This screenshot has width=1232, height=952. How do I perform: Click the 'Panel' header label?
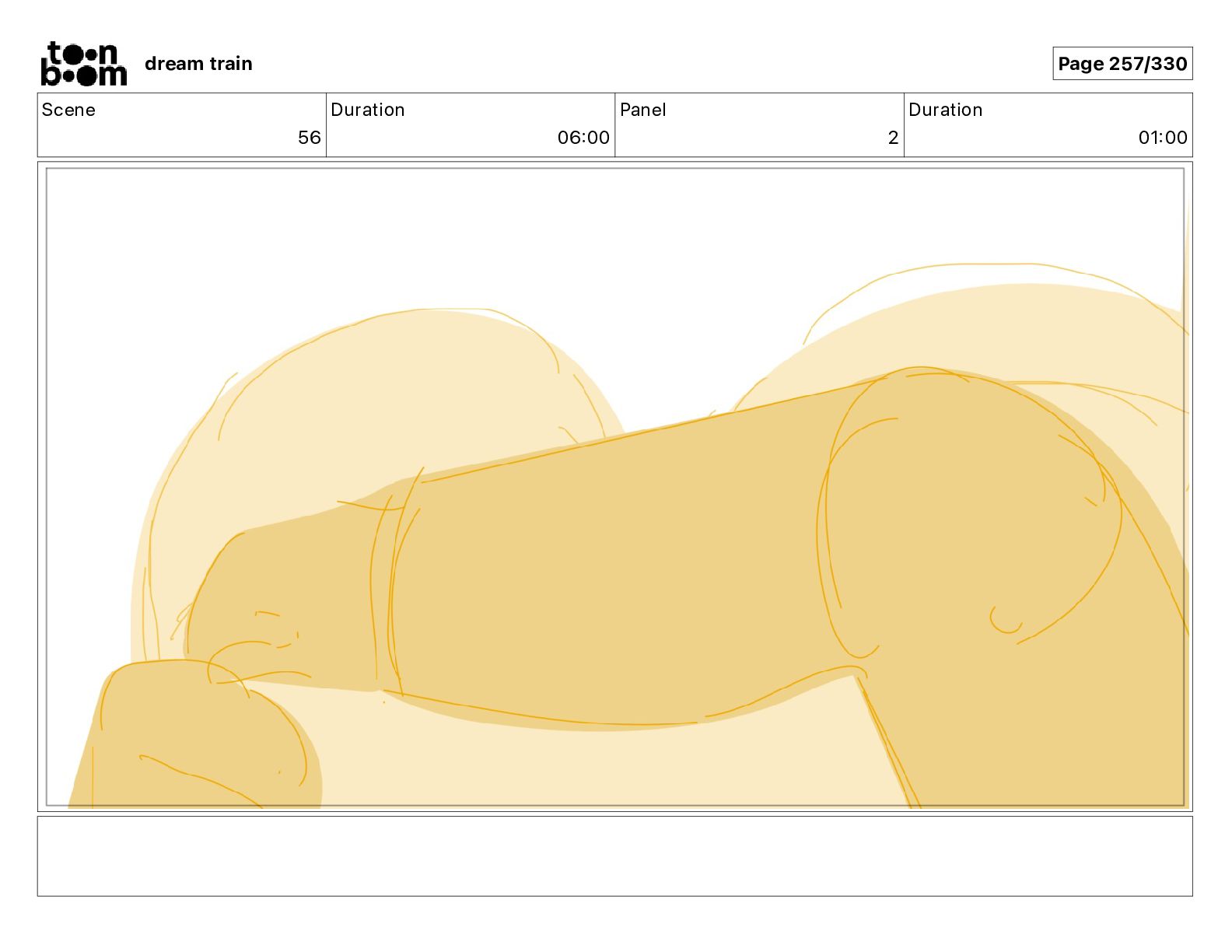642,110
